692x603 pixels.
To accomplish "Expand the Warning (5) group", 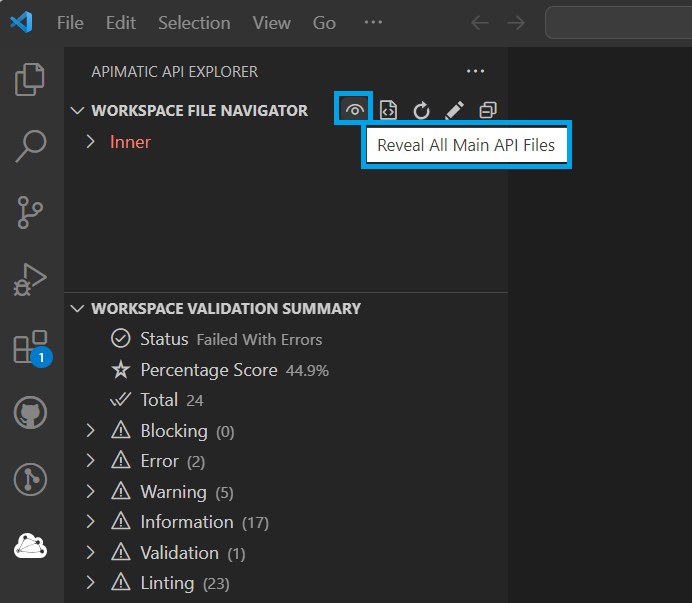I will point(90,491).
